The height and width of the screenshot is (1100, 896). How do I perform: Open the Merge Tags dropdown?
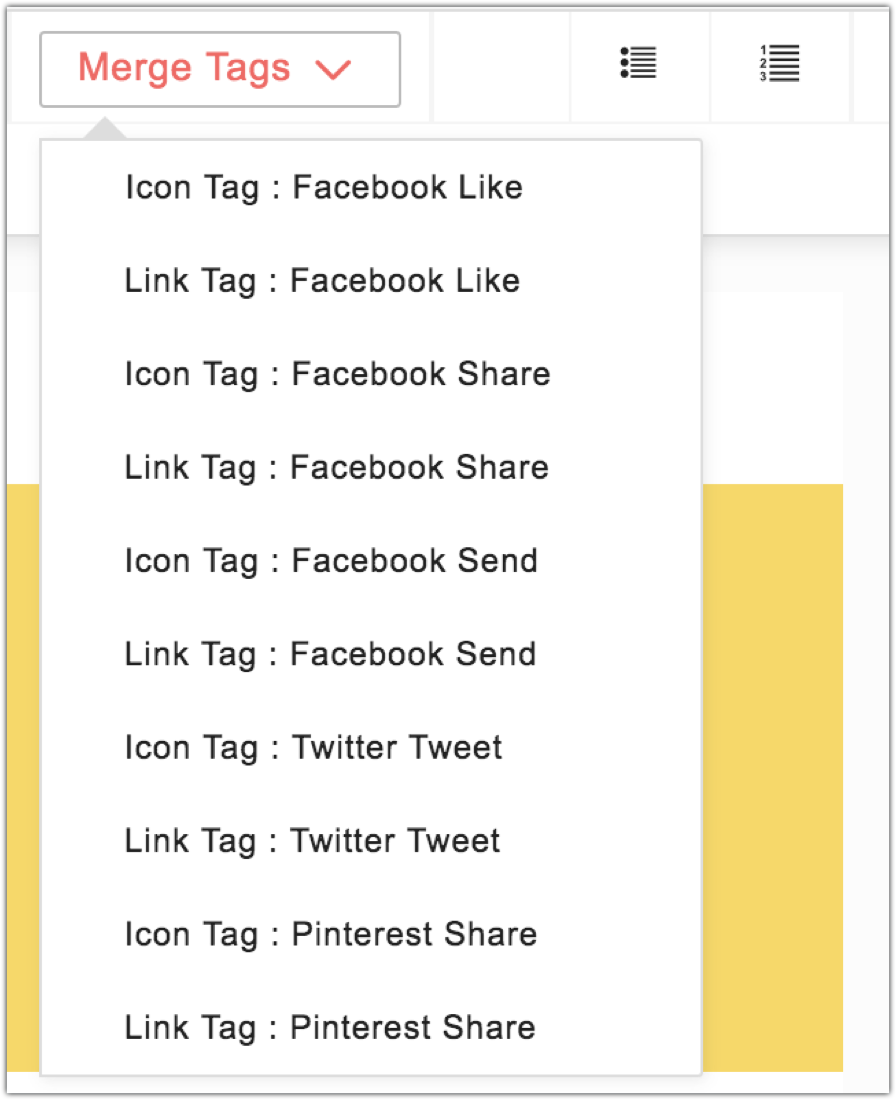coord(219,68)
